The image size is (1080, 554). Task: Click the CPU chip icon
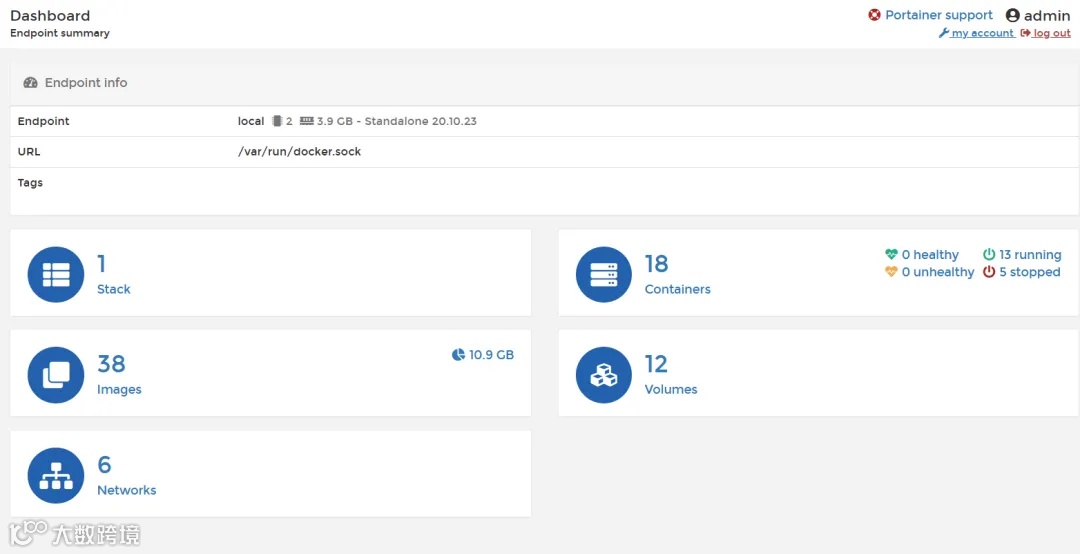click(x=277, y=121)
